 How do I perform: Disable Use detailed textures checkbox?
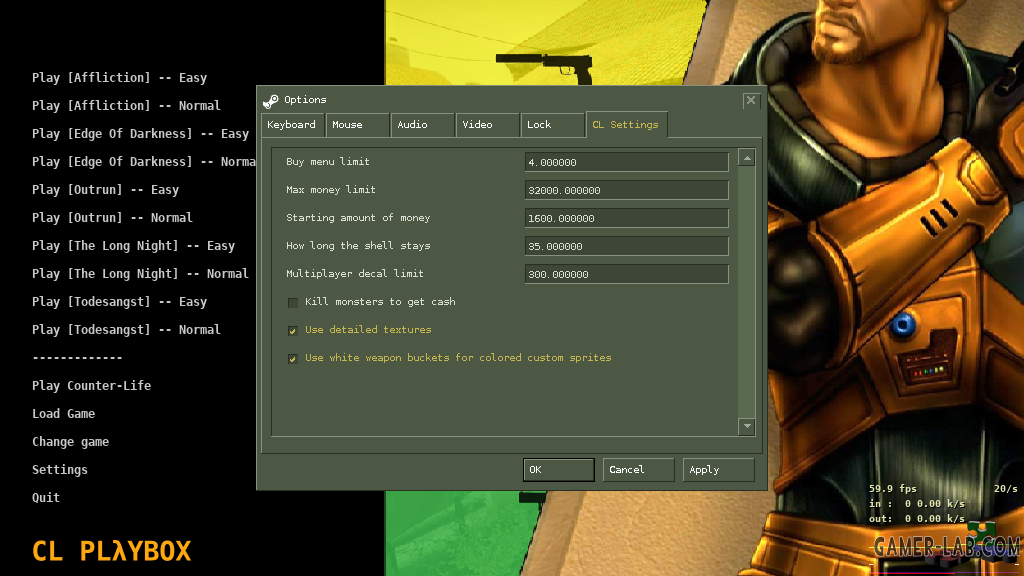click(x=293, y=330)
